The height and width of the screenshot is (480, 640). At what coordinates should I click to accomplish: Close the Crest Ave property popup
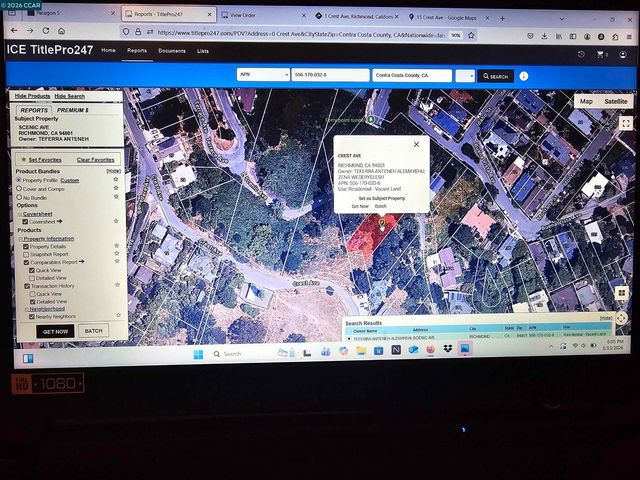pos(416,144)
